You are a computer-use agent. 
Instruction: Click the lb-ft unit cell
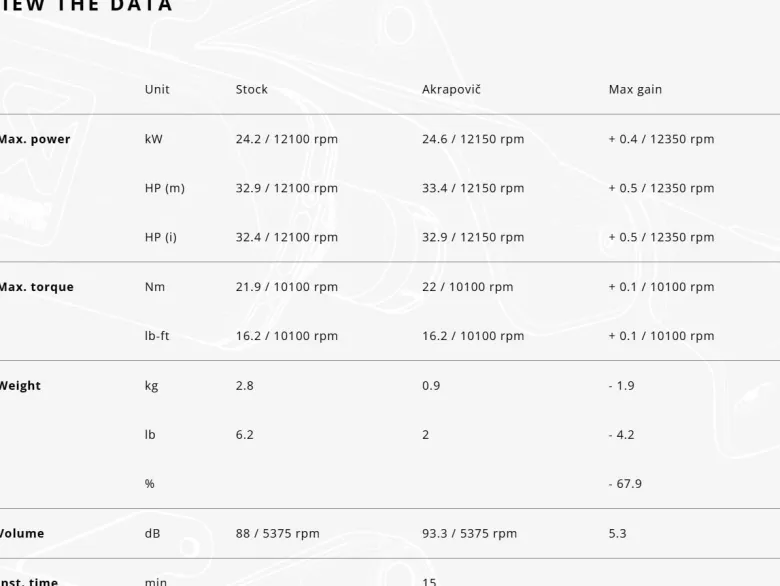(x=157, y=336)
